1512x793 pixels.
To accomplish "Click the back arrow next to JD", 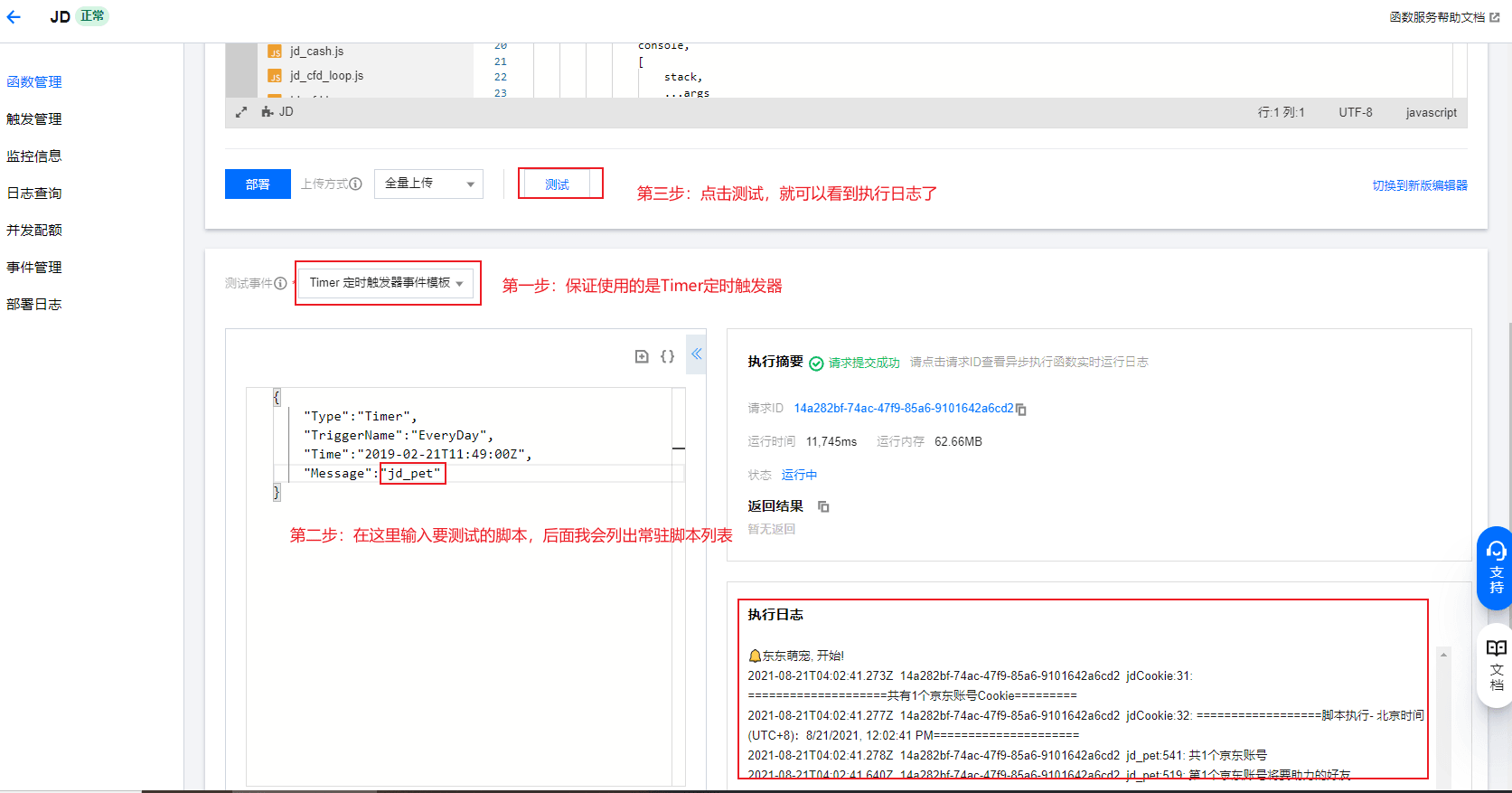I will click(x=14, y=16).
